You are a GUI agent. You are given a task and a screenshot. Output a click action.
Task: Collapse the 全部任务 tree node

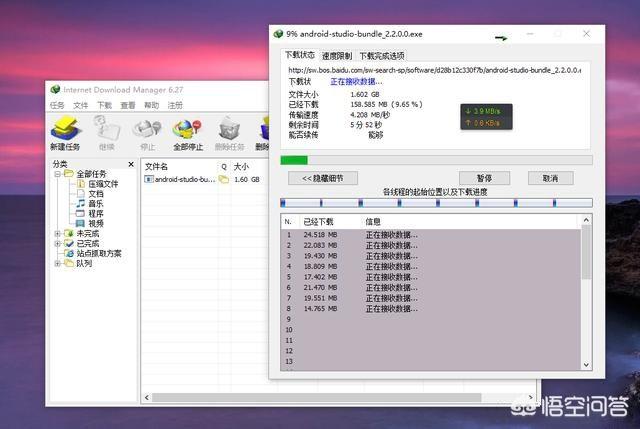(57, 174)
